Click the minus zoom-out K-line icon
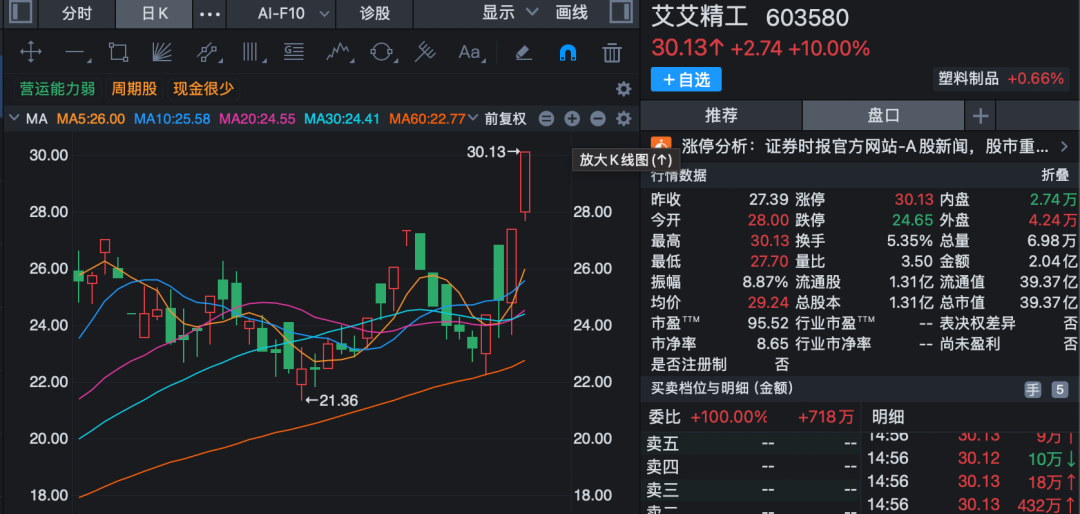 [x=598, y=119]
